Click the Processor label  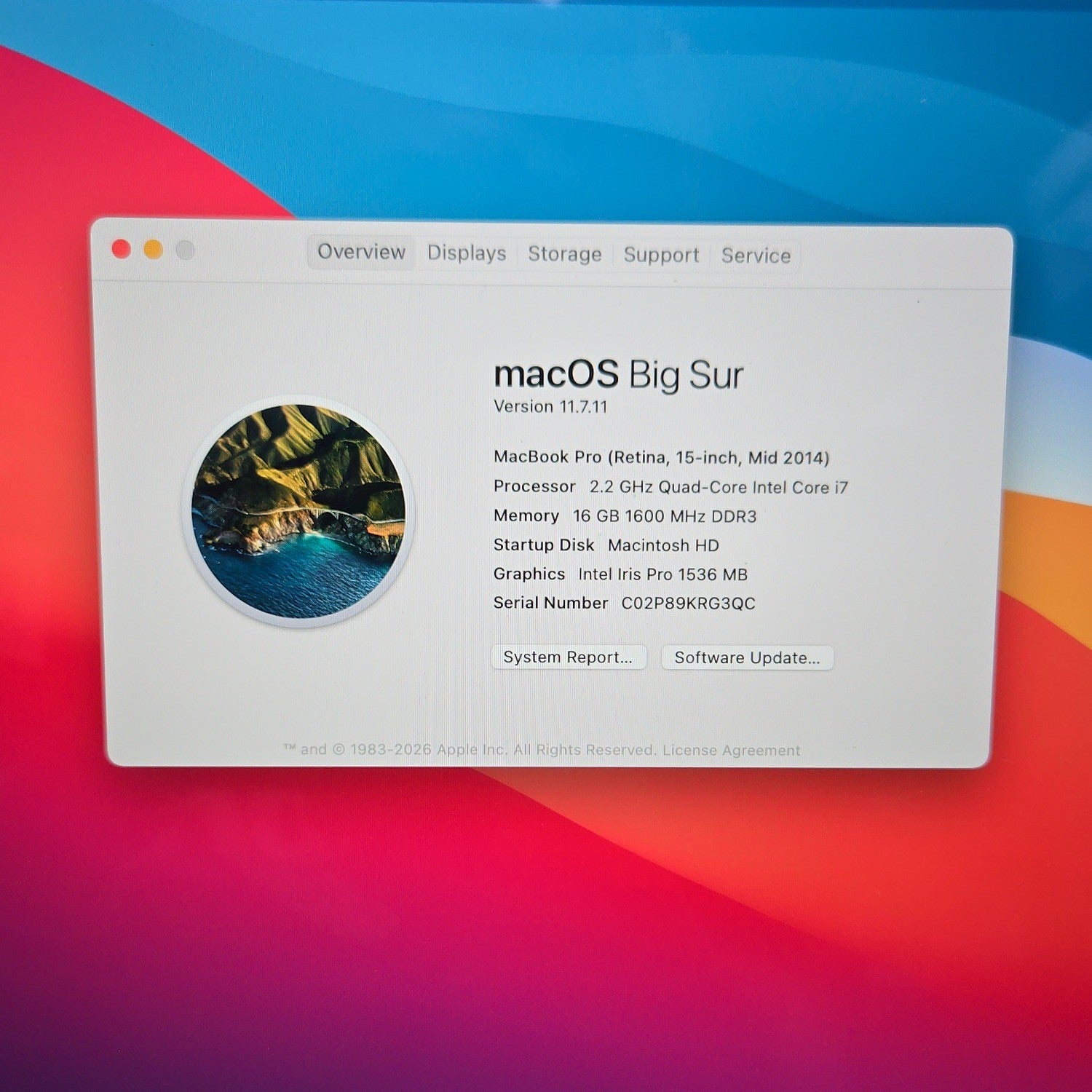point(534,486)
